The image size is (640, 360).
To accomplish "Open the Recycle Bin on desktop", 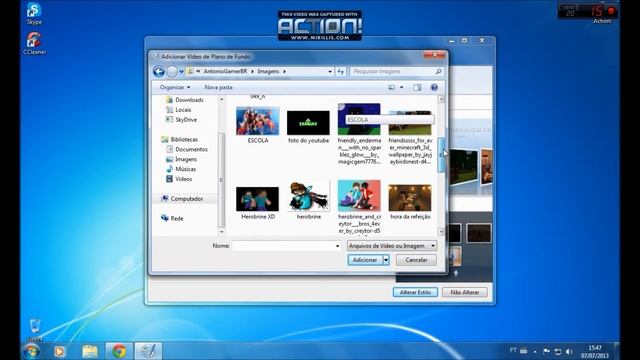I will pos(35,330).
